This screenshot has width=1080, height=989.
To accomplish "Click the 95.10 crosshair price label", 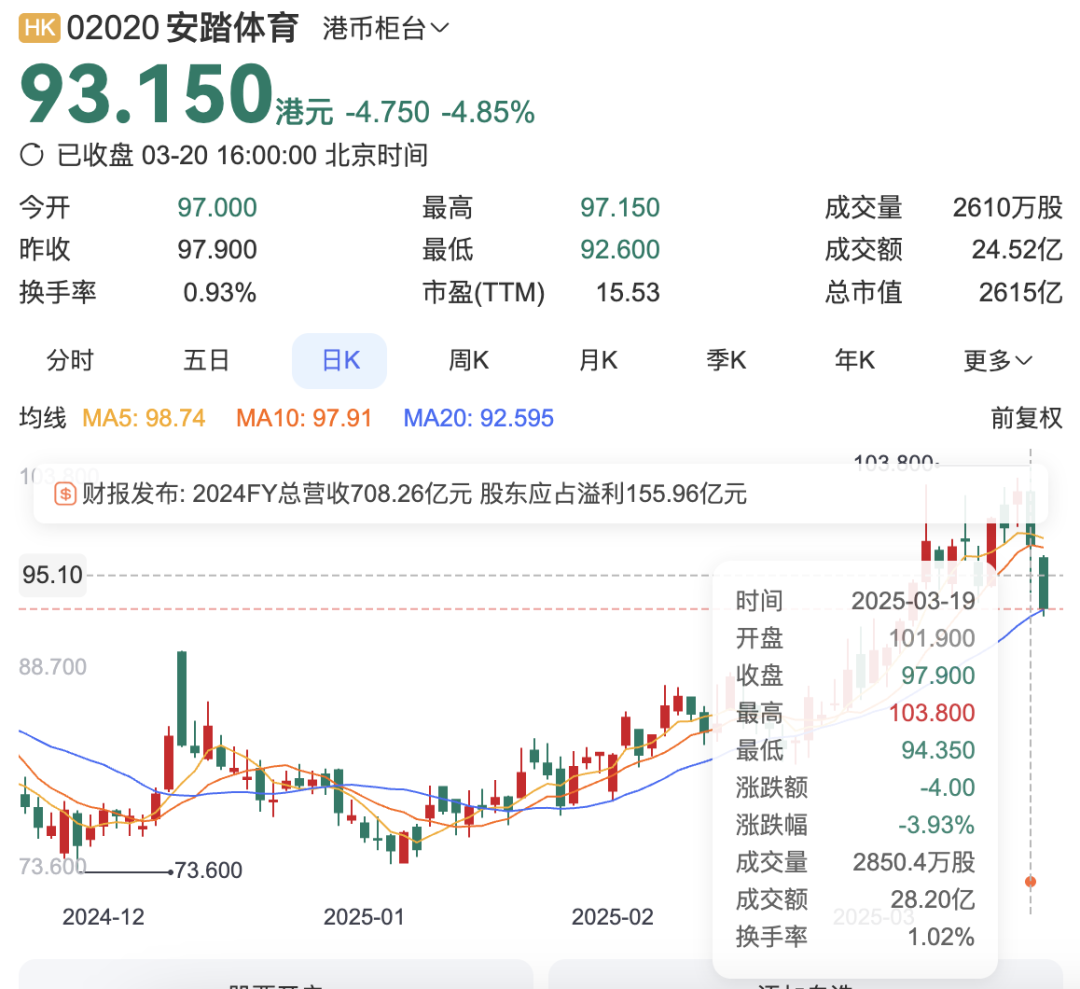I will [x=52, y=575].
